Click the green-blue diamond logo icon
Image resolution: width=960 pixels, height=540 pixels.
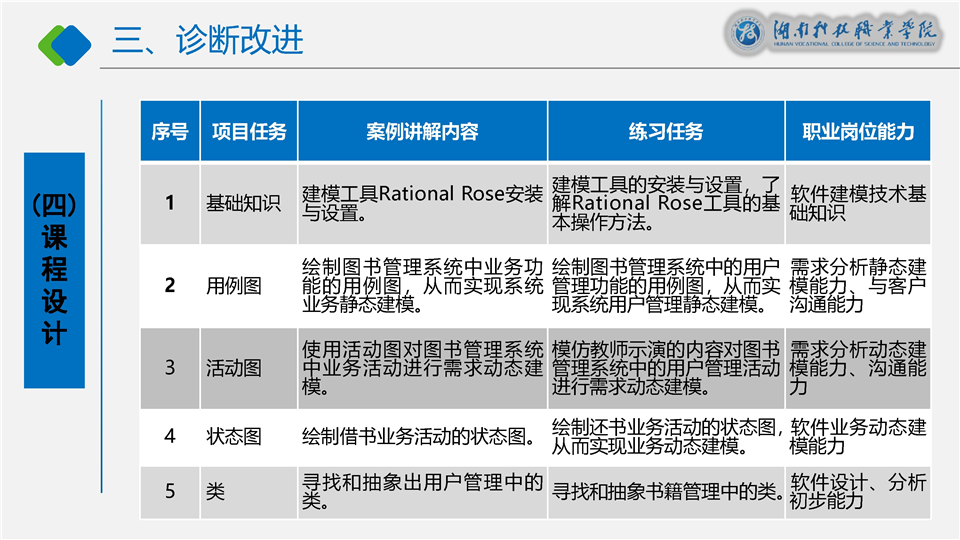(x=64, y=41)
